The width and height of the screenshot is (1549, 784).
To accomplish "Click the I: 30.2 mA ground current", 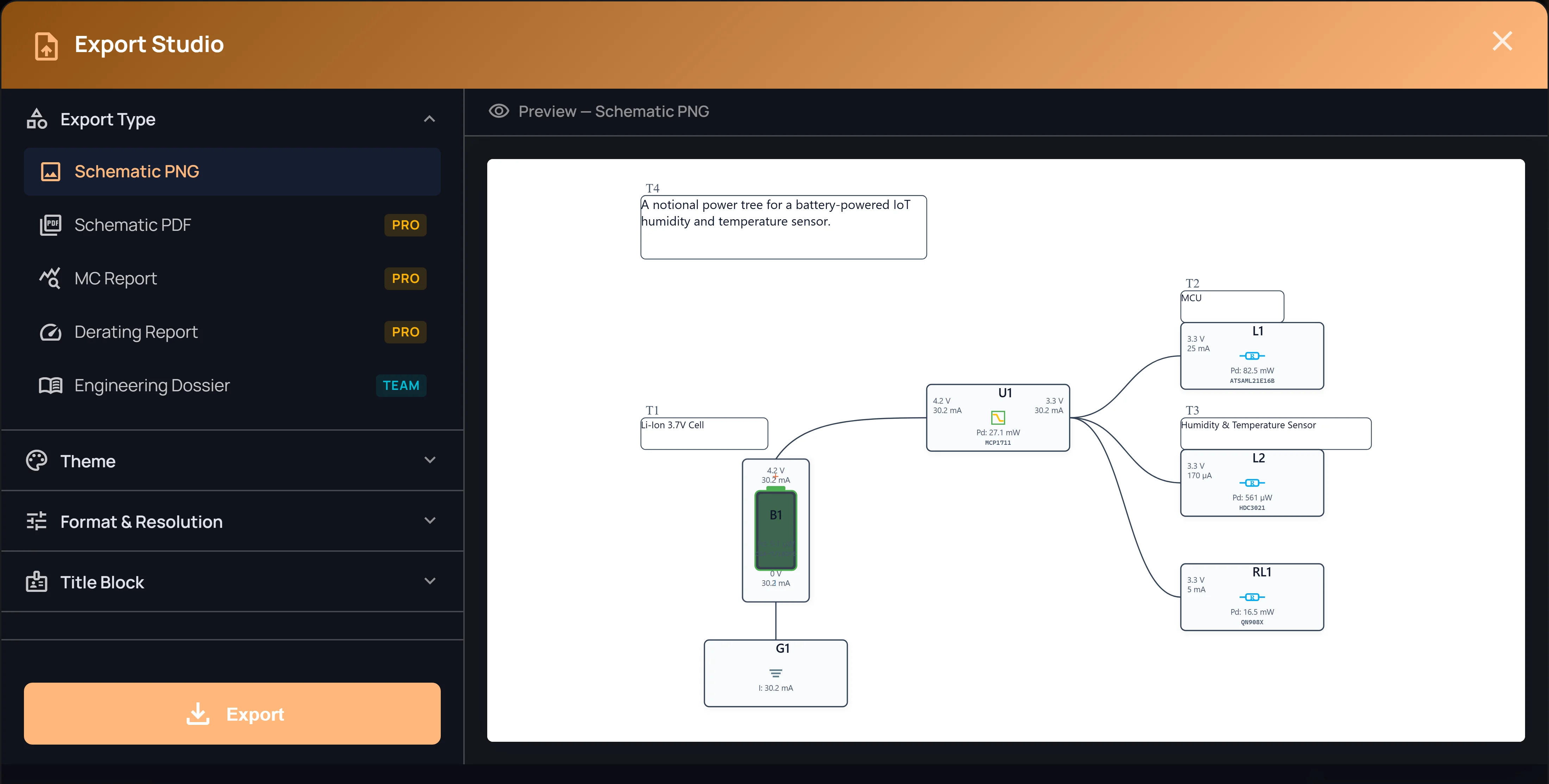I will coord(776,688).
